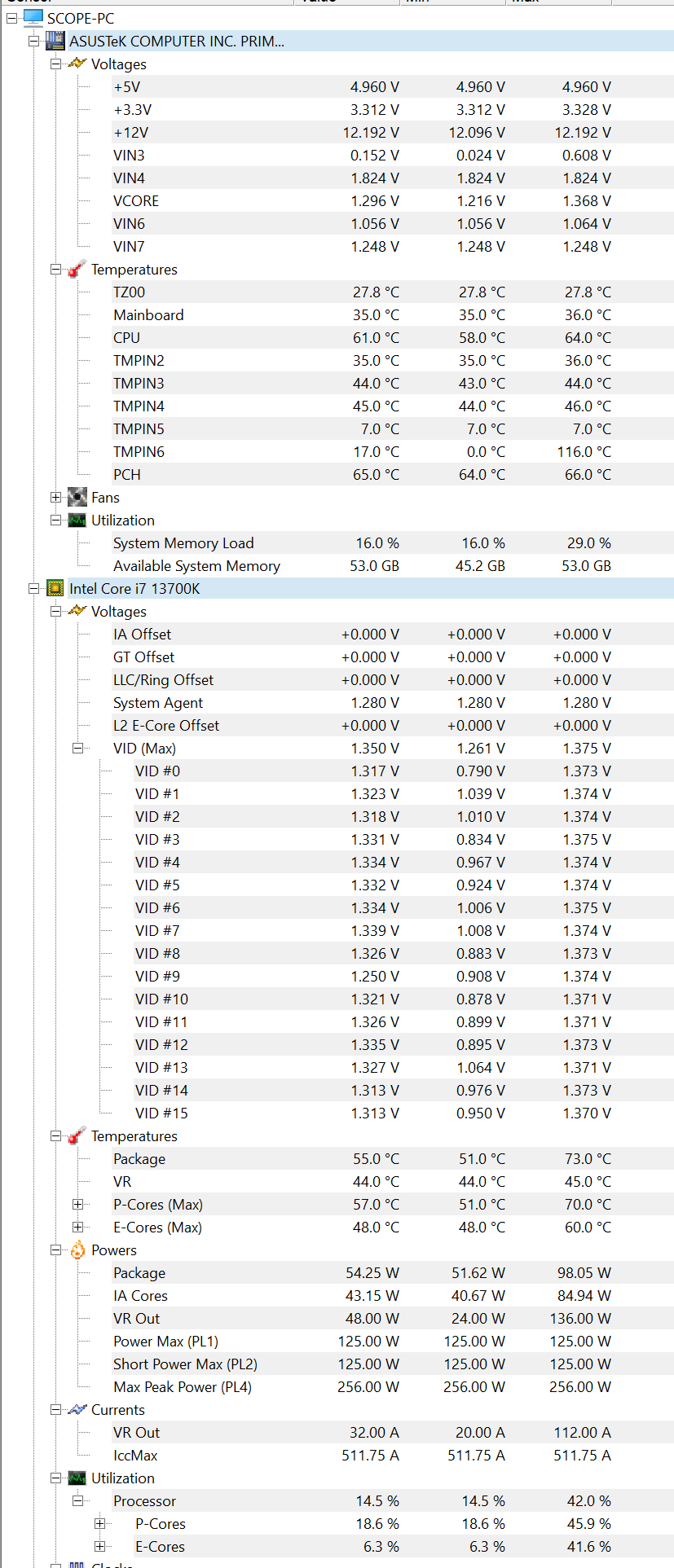The width and height of the screenshot is (674, 1568).
Task: Select the Intel Core i7 13700K row
Action: click(371, 588)
